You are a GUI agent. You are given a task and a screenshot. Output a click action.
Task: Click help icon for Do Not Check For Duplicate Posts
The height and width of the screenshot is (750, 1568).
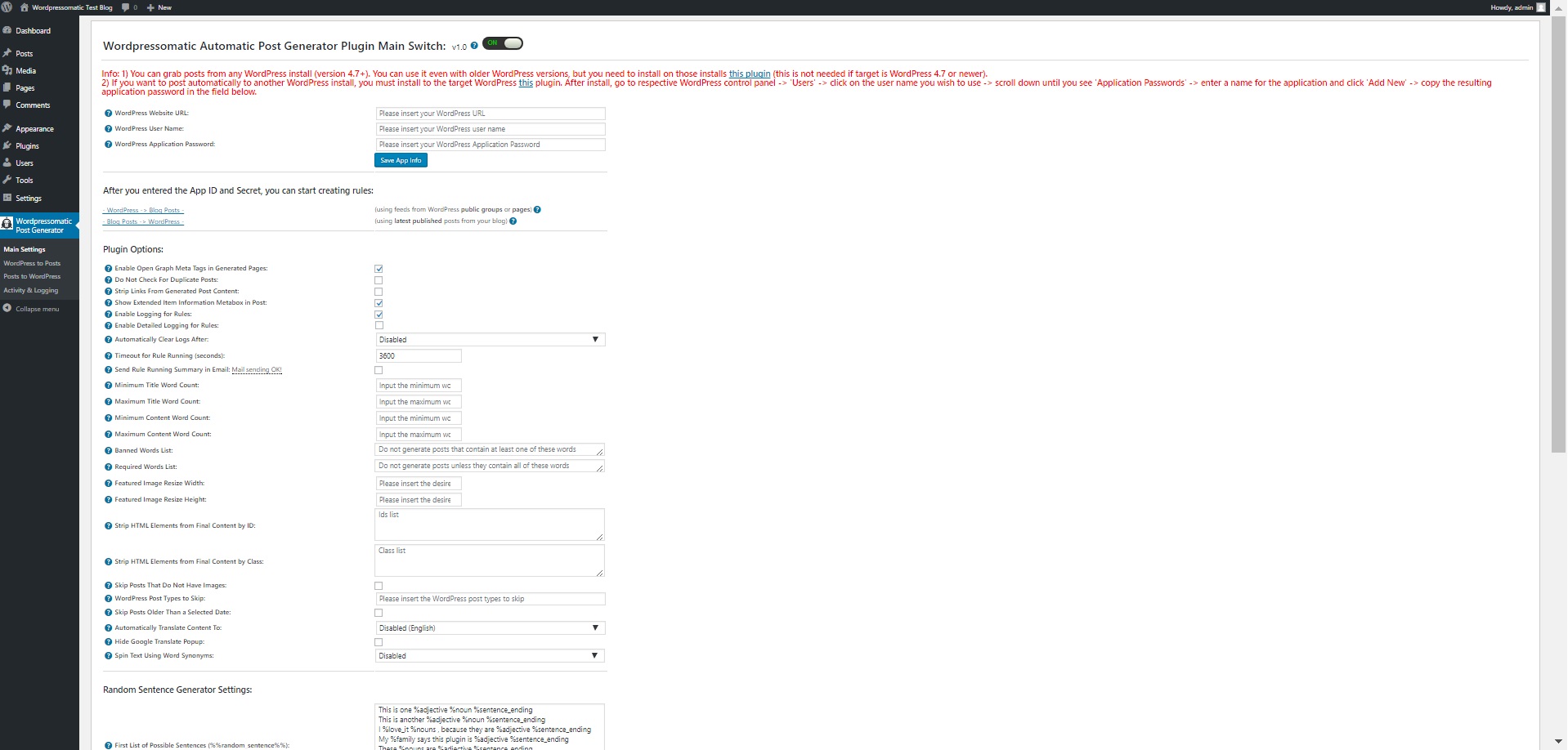click(x=108, y=280)
